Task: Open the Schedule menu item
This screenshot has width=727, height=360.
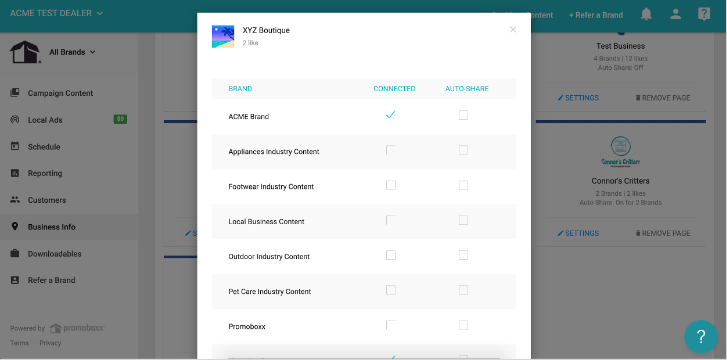Action: coord(44,147)
